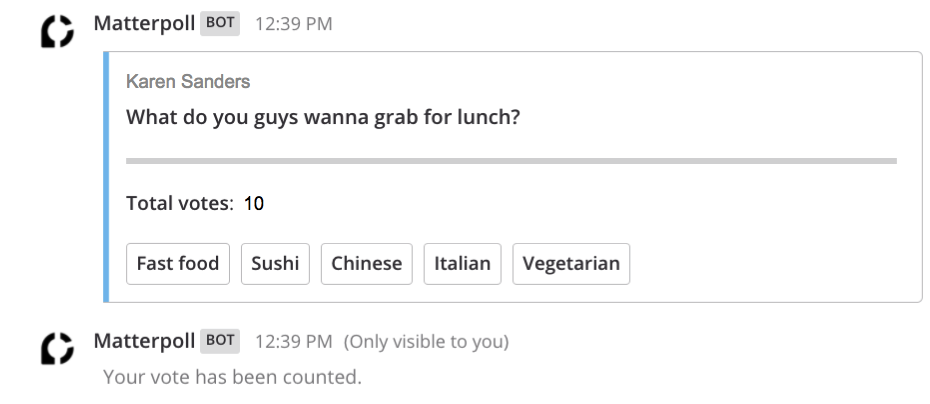Cast a vote for Vegetarian

(571, 264)
